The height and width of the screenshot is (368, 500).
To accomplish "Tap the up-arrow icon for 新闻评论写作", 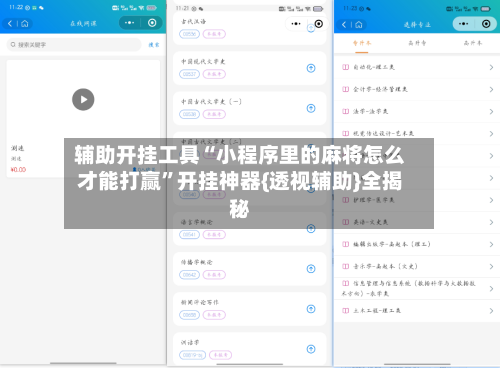I will pyautogui.click(x=311, y=309).
